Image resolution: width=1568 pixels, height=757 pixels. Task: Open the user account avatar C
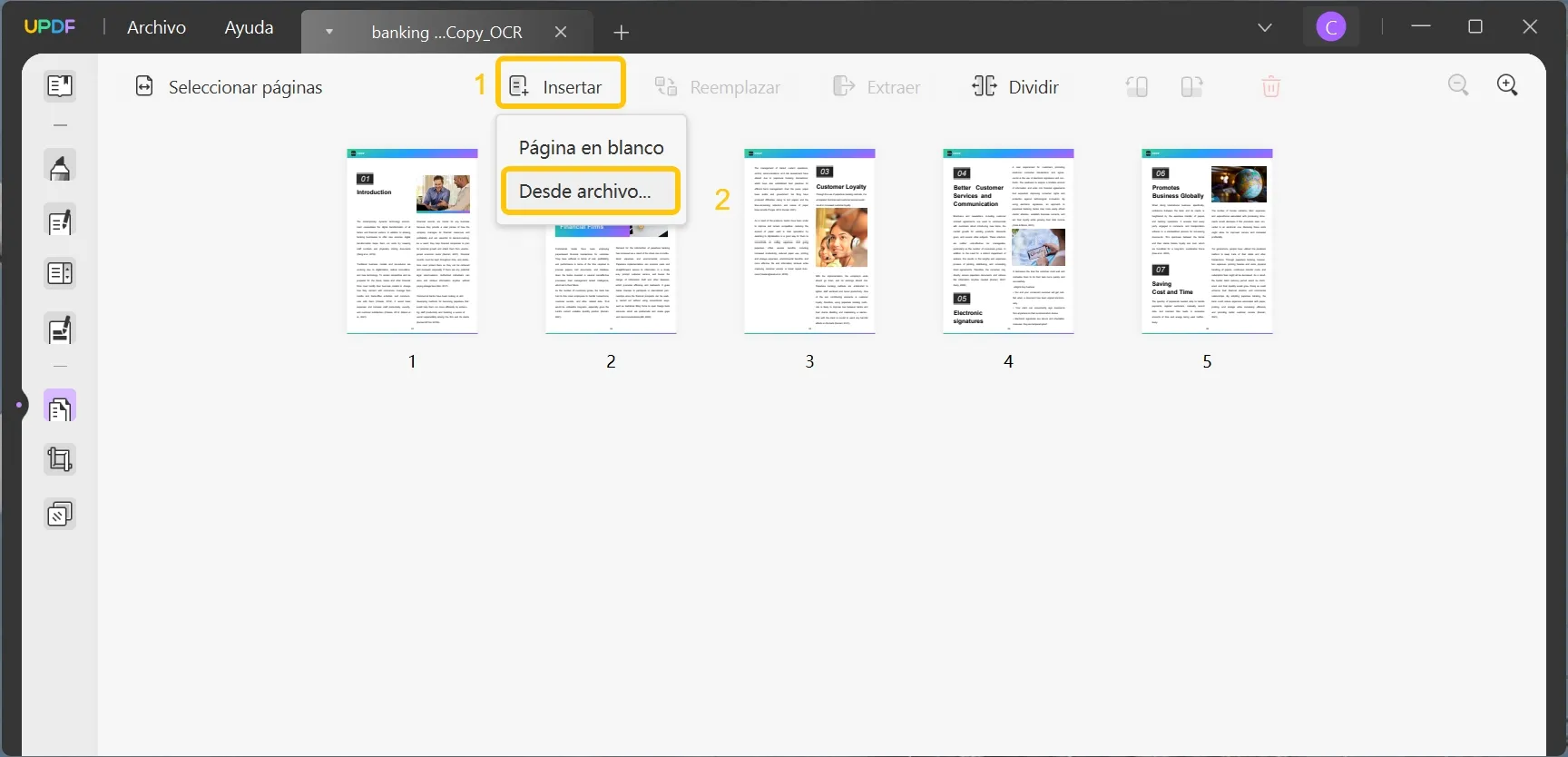(1331, 27)
